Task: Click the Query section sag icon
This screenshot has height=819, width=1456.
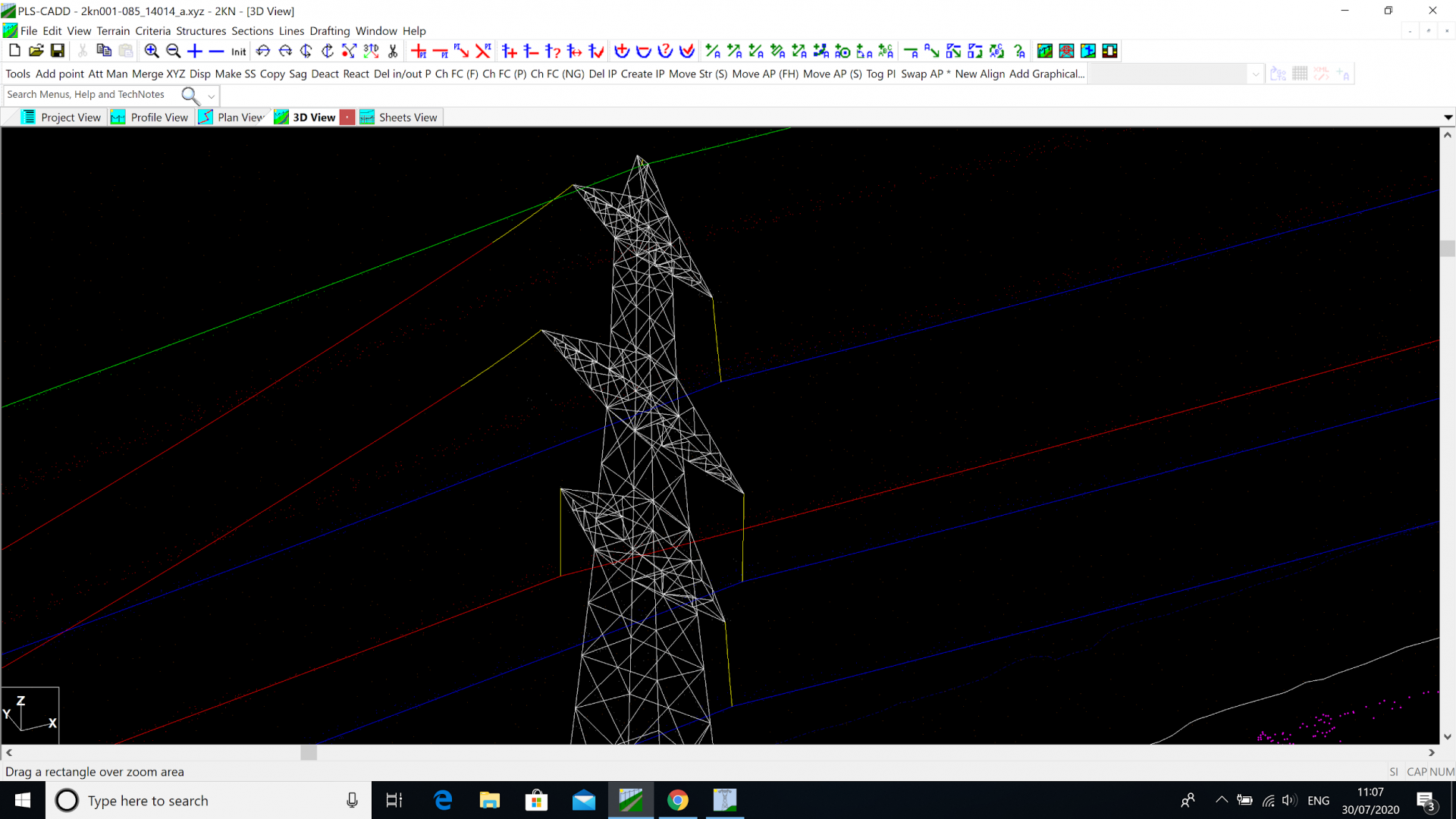Action: tap(665, 51)
